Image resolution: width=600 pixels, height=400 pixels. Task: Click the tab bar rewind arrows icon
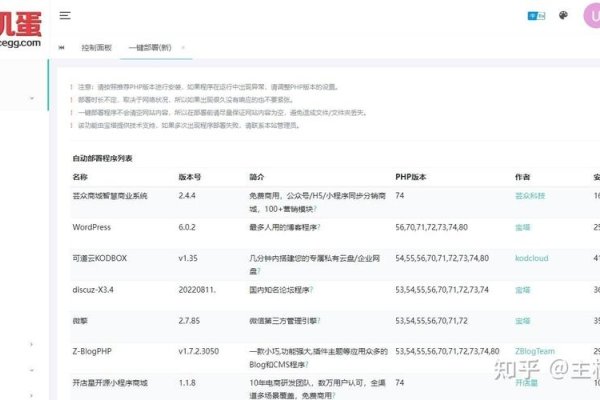[62, 48]
